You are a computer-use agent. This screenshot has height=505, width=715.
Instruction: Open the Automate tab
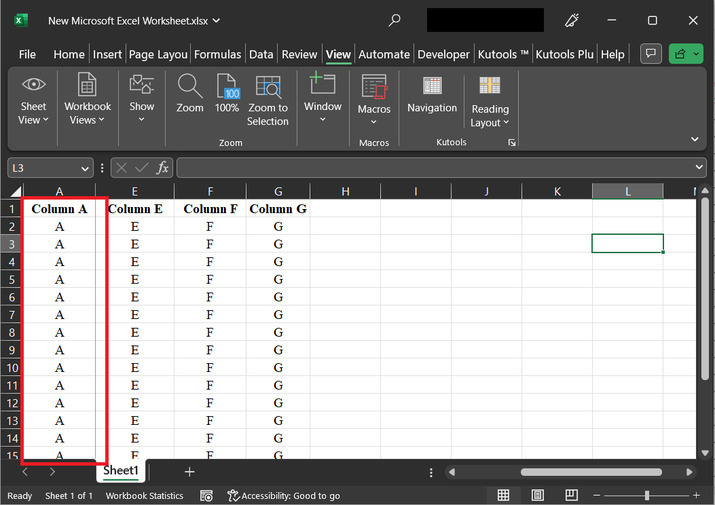click(384, 54)
